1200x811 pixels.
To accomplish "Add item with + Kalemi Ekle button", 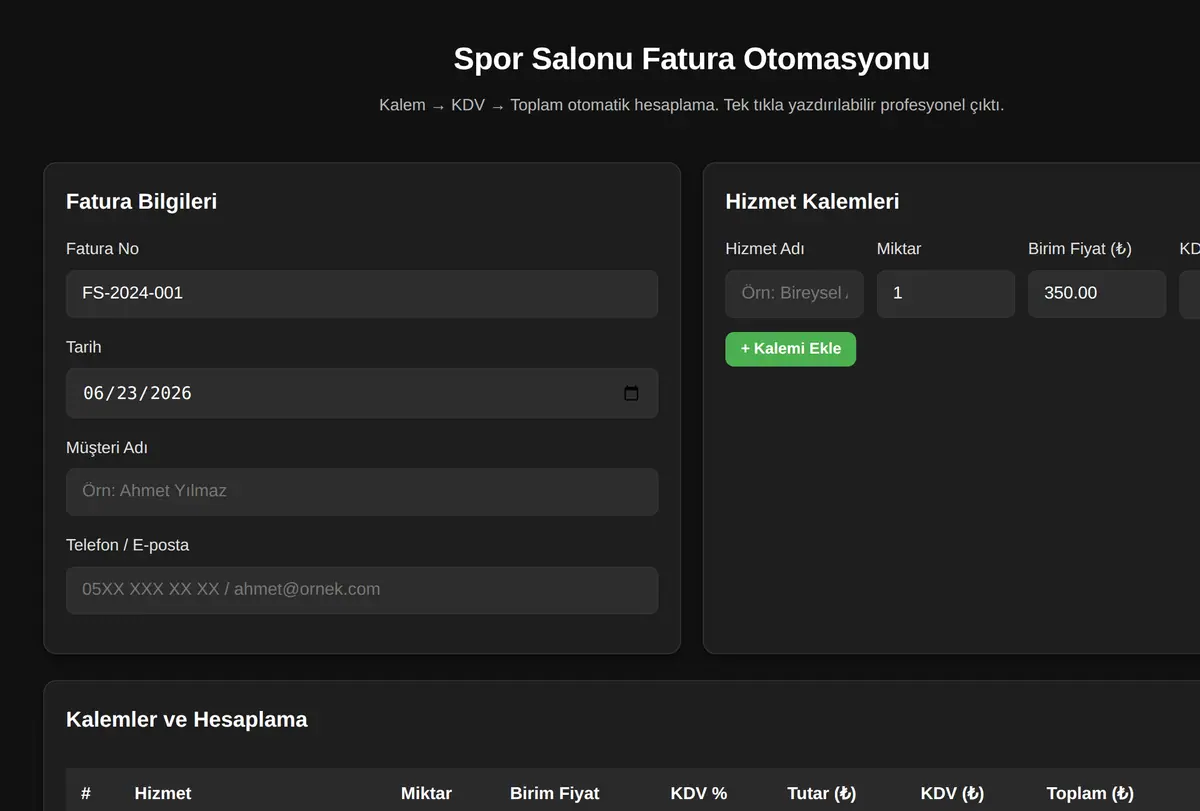I will [791, 349].
